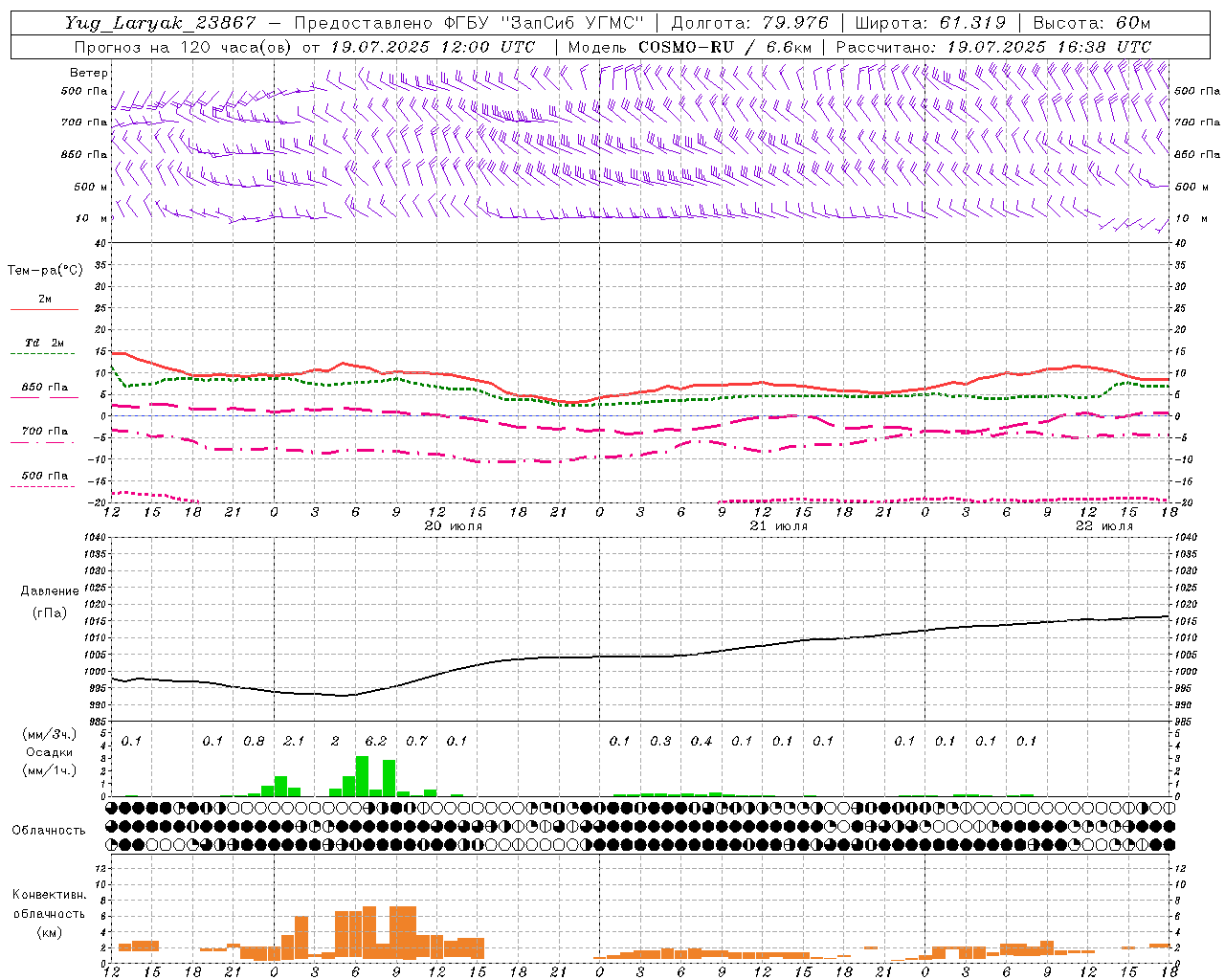Viewport: 1225px width, 980px height.
Task: Click the elevation text Высота: 60м
Action: pyautogui.click(x=1091, y=23)
